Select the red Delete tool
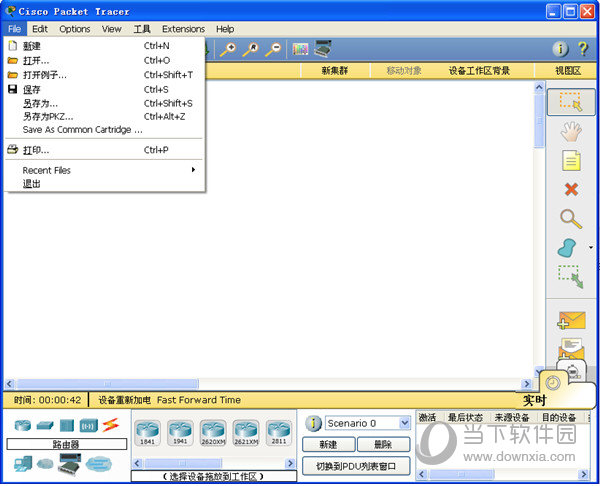600x486 pixels. 571,189
